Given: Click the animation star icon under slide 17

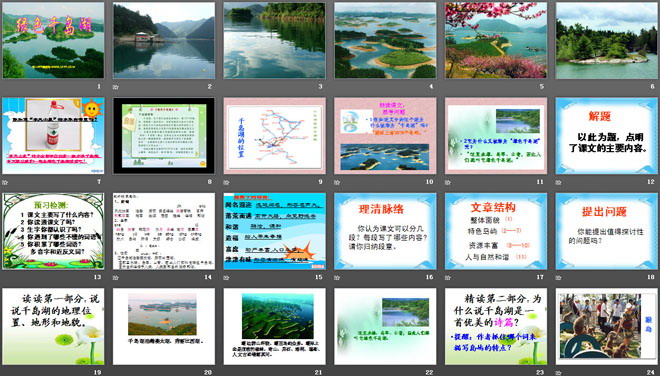Looking at the screenshot, I should tap(448, 277).
